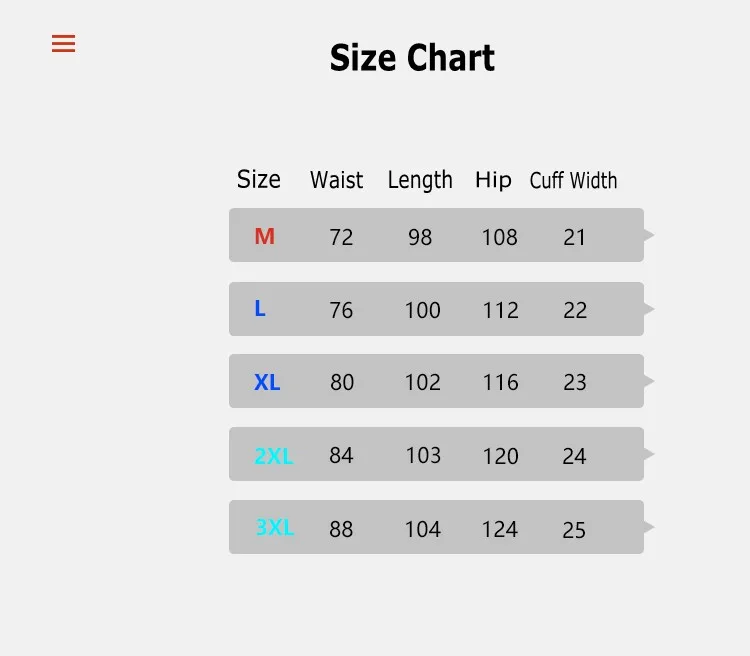The height and width of the screenshot is (656, 750).
Task: Click the Size Chart title
Action: tap(412, 58)
